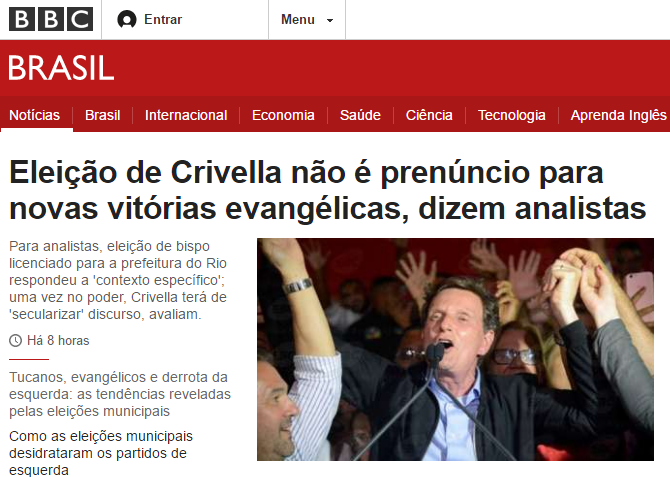The width and height of the screenshot is (670, 477).
Task: Open the BRASIL section logo
Action: [61, 68]
